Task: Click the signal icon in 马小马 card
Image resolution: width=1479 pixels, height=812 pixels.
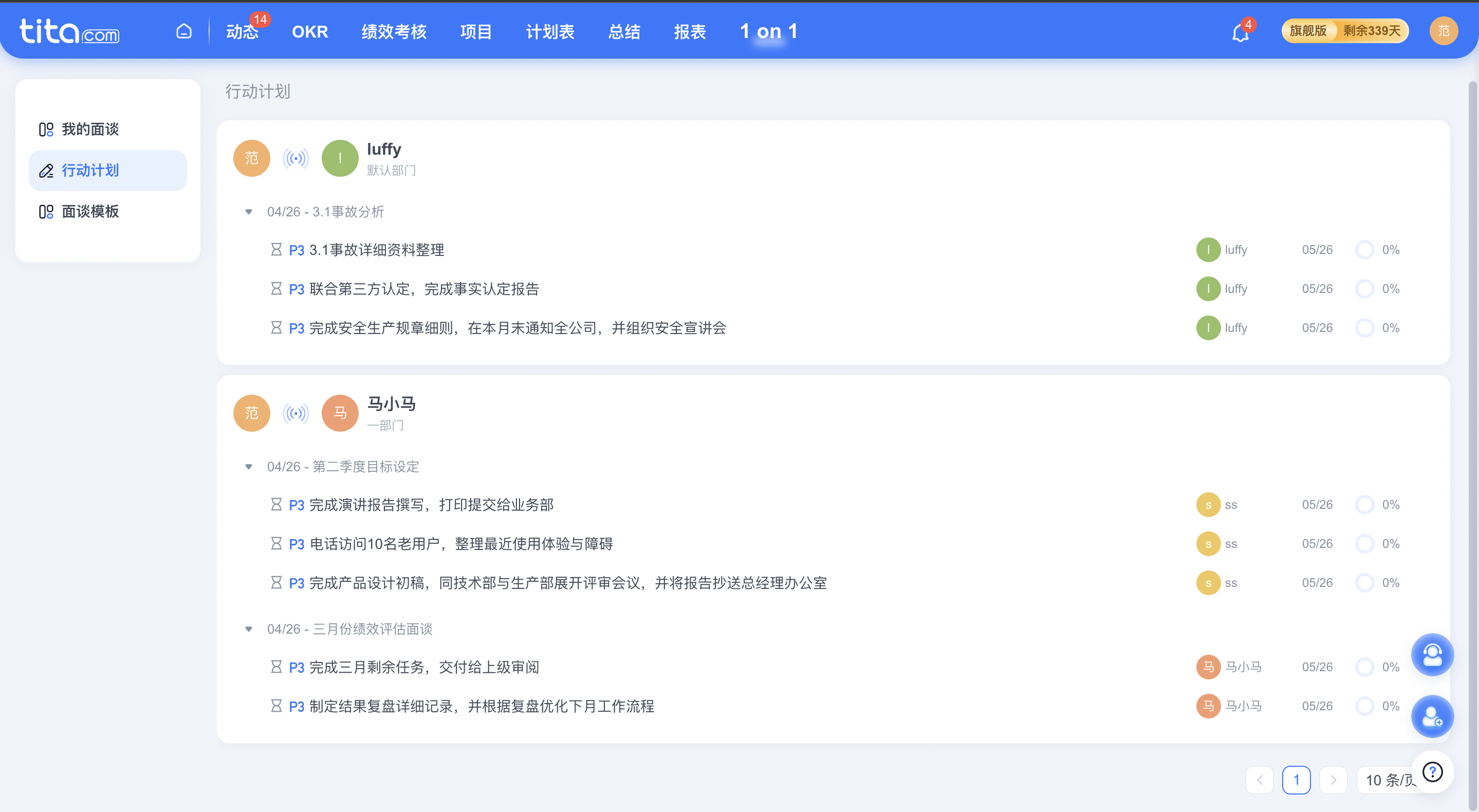Action: tap(295, 413)
